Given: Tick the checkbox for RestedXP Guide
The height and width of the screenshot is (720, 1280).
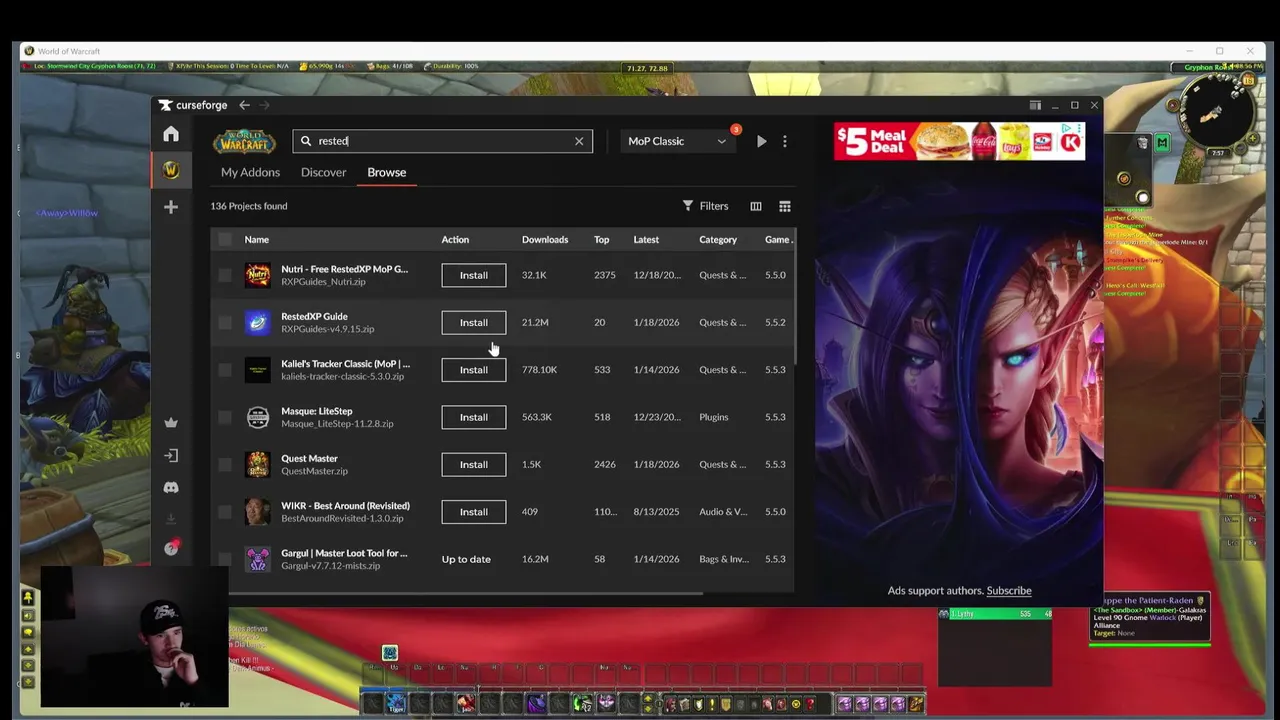Looking at the screenshot, I should point(224,322).
